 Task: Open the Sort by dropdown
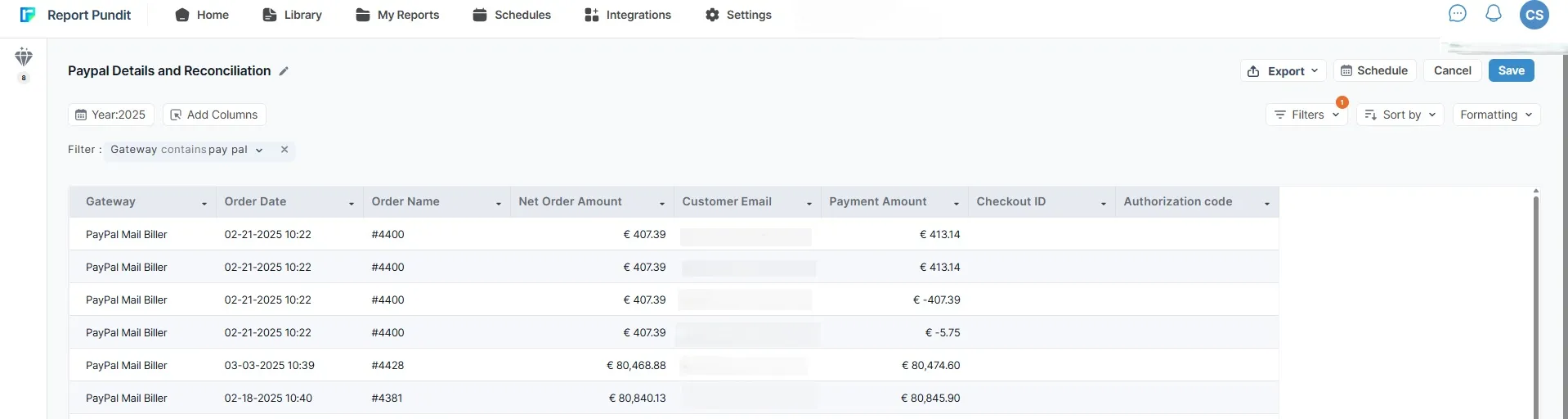coord(1400,115)
